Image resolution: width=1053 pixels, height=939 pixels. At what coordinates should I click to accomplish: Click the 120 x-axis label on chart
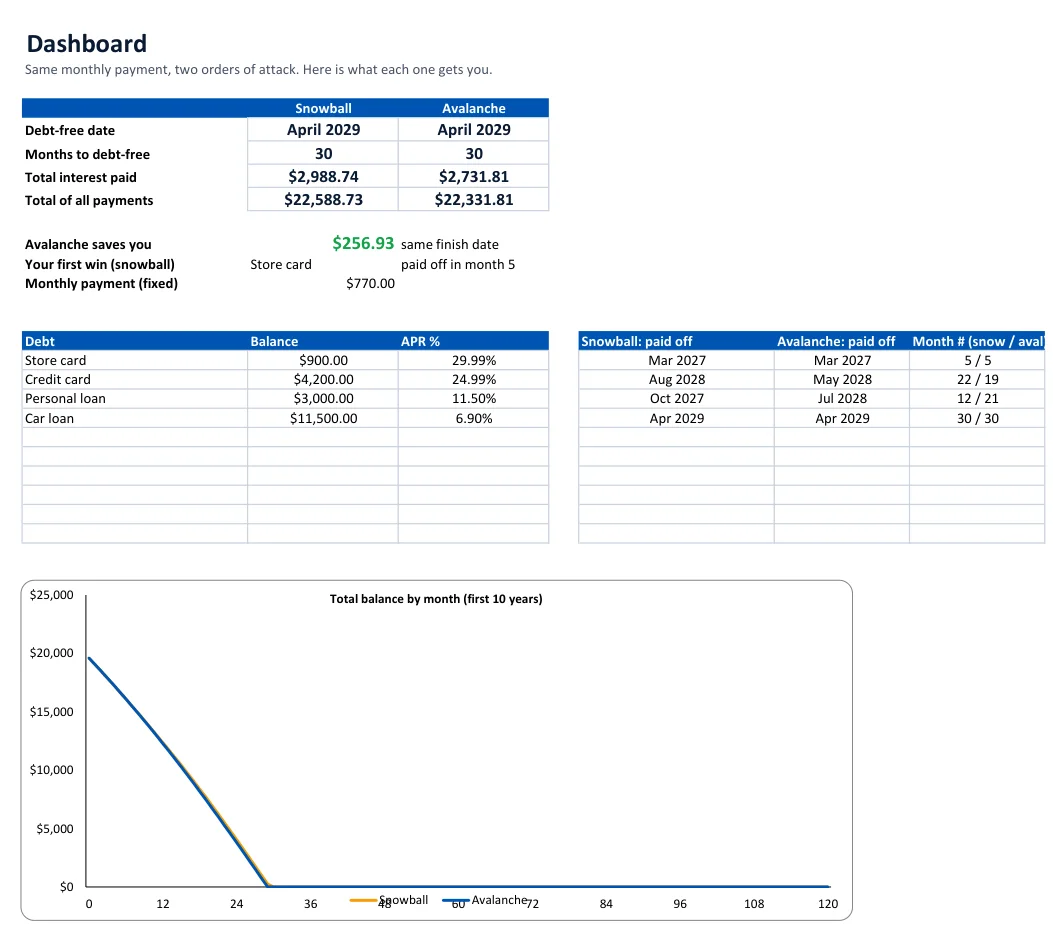click(x=827, y=904)
